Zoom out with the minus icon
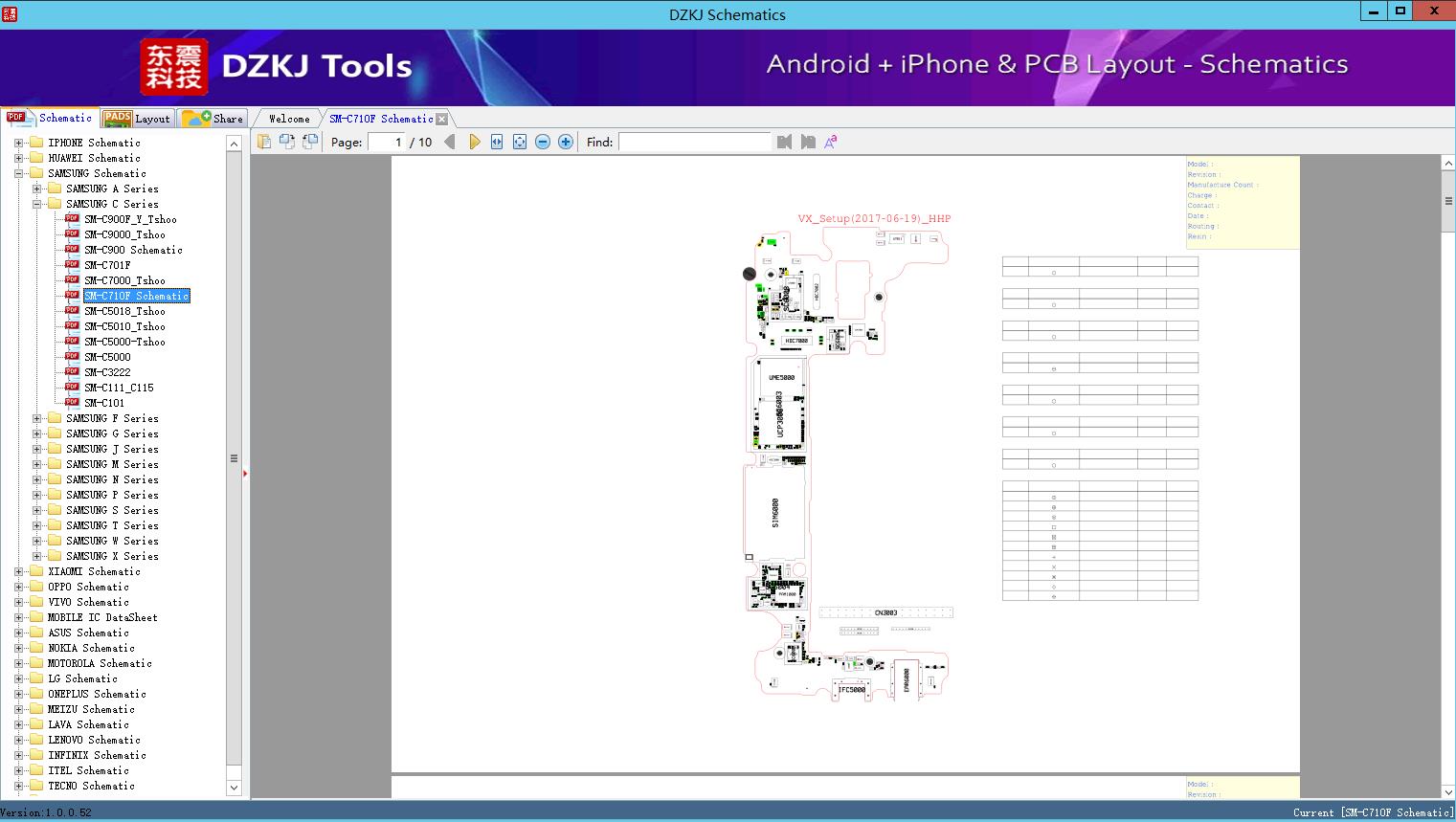1456x822 pixels. [543, 142]
